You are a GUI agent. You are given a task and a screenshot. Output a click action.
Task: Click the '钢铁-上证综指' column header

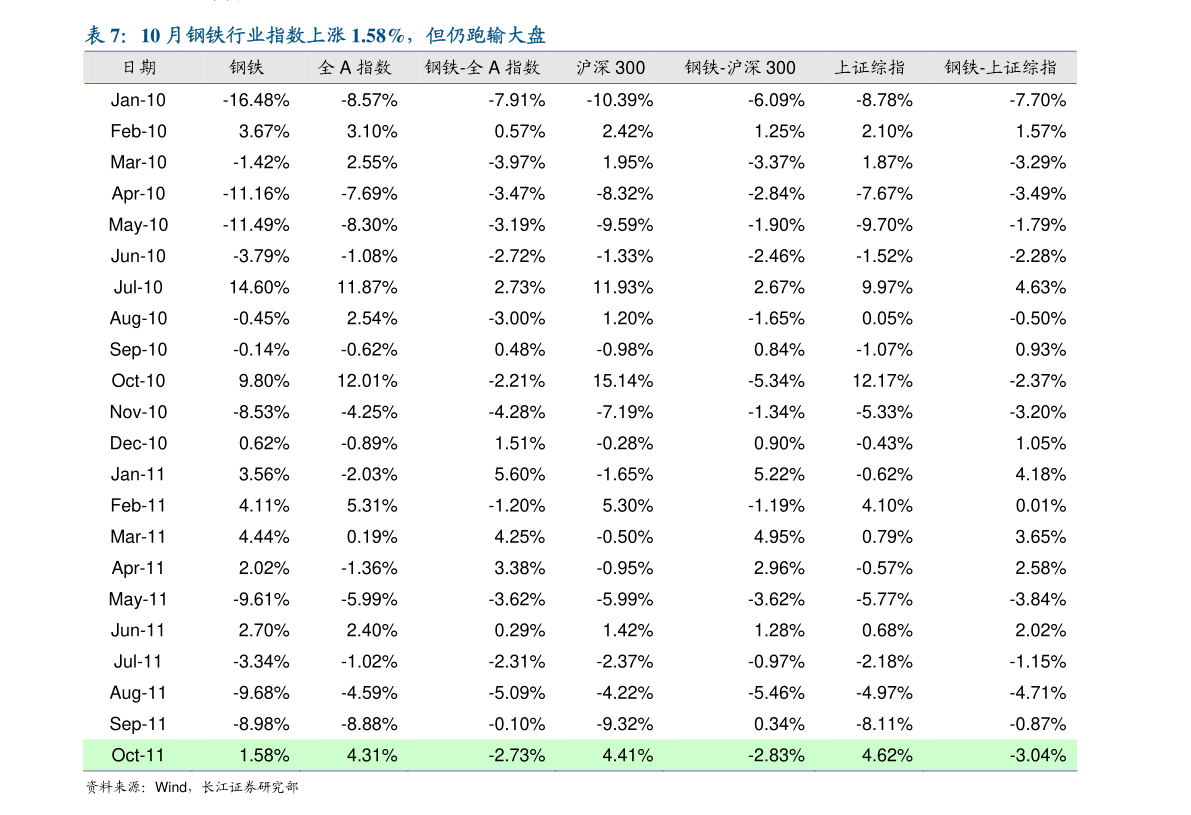pos(1000,68)
